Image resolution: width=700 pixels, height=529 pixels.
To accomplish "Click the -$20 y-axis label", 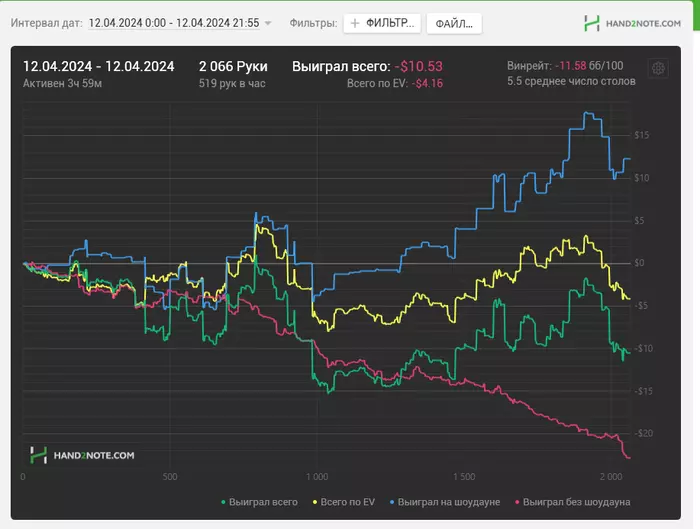I will [x=643, y=433].
